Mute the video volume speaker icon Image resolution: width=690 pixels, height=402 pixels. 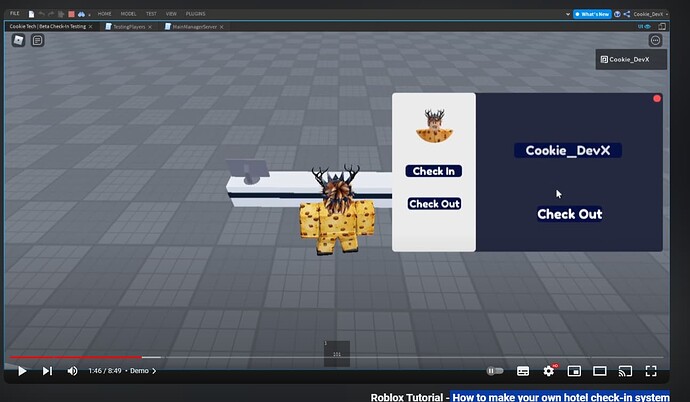click(72, 371)
